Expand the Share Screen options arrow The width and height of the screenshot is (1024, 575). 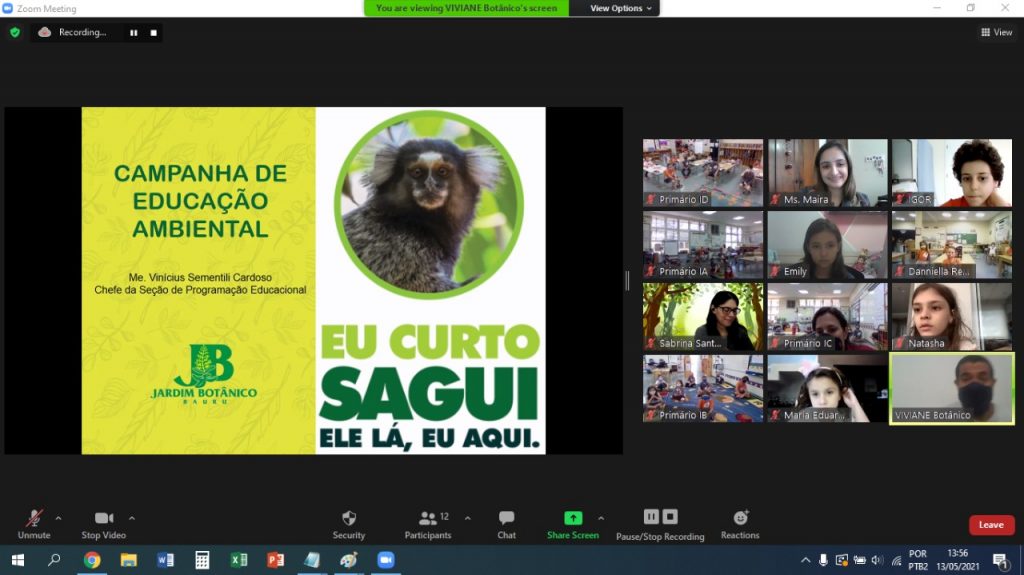(601, 518)
